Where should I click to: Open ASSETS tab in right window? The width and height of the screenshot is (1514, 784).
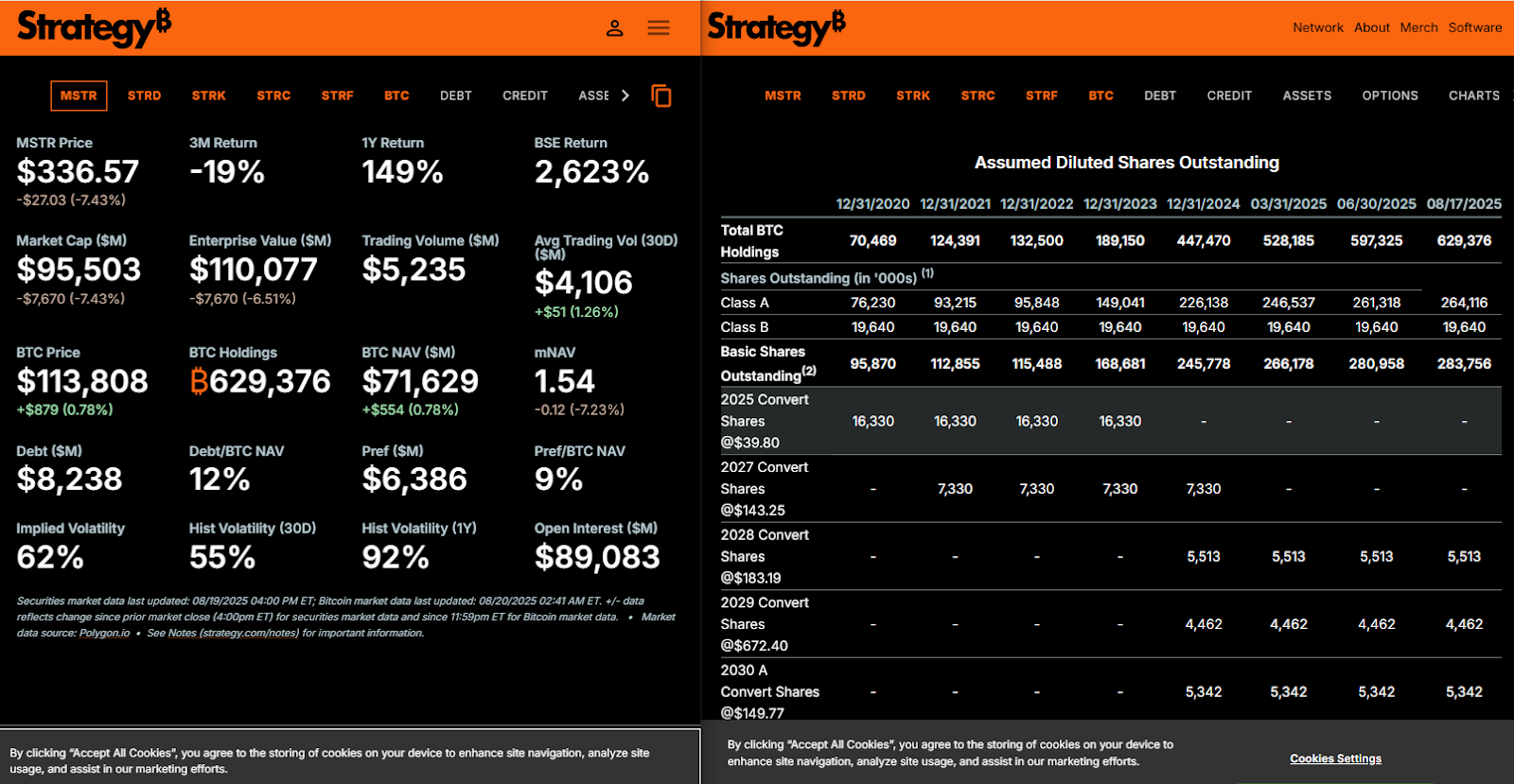click(1307, 96)
